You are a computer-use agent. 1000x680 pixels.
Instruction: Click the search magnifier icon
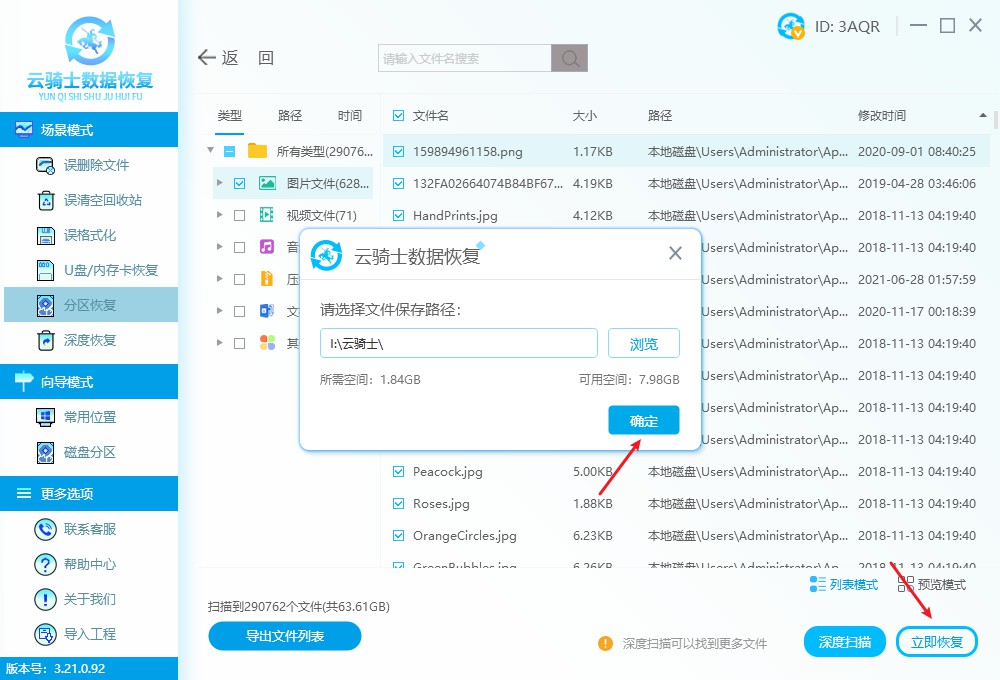click(x=569, y=58)
